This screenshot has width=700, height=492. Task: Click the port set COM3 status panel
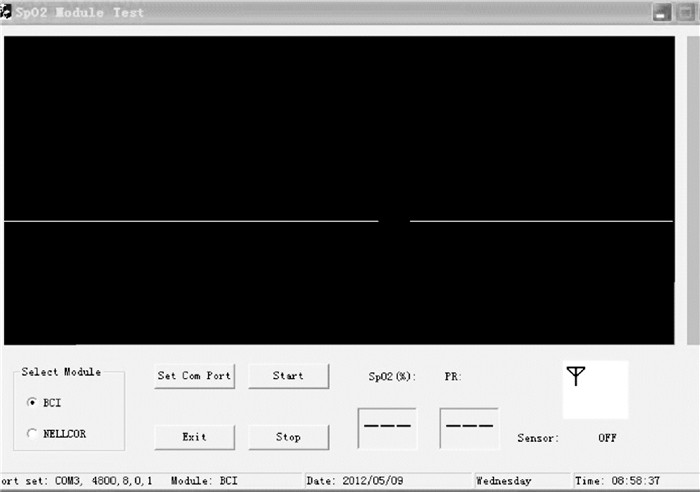[x=78, y=481]
